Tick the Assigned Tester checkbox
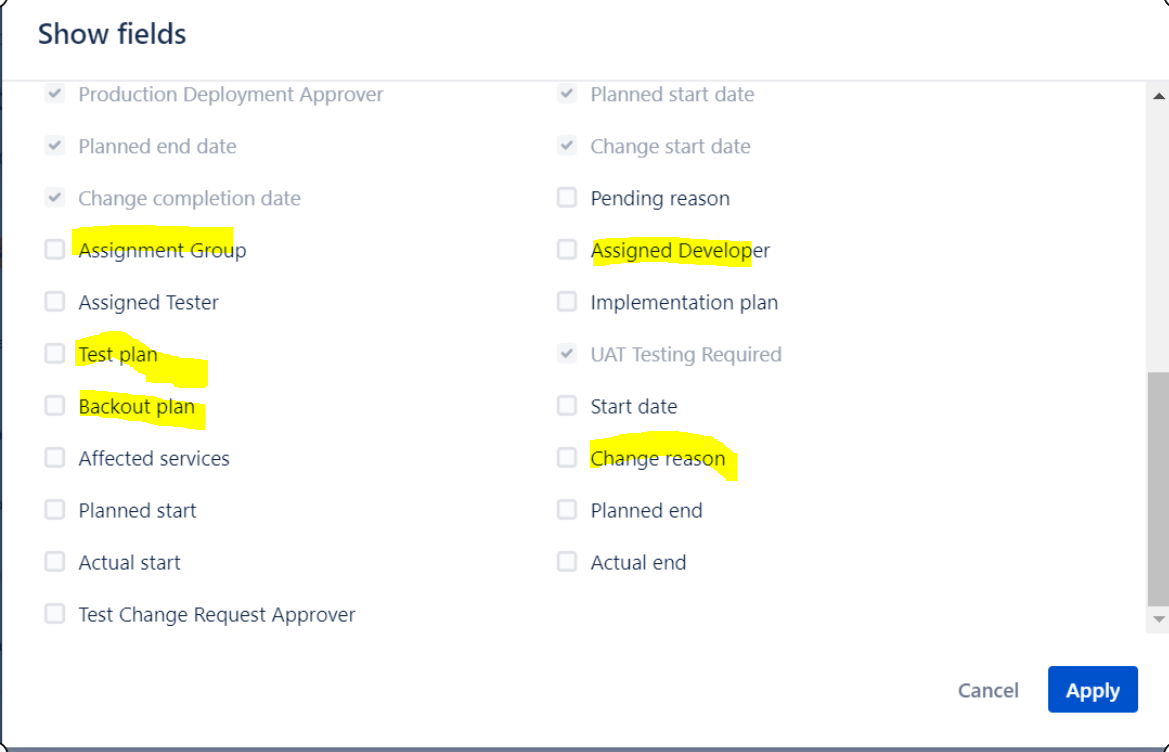The width and height of the screenshot is (1169, 752). click(x=54, y=302)
